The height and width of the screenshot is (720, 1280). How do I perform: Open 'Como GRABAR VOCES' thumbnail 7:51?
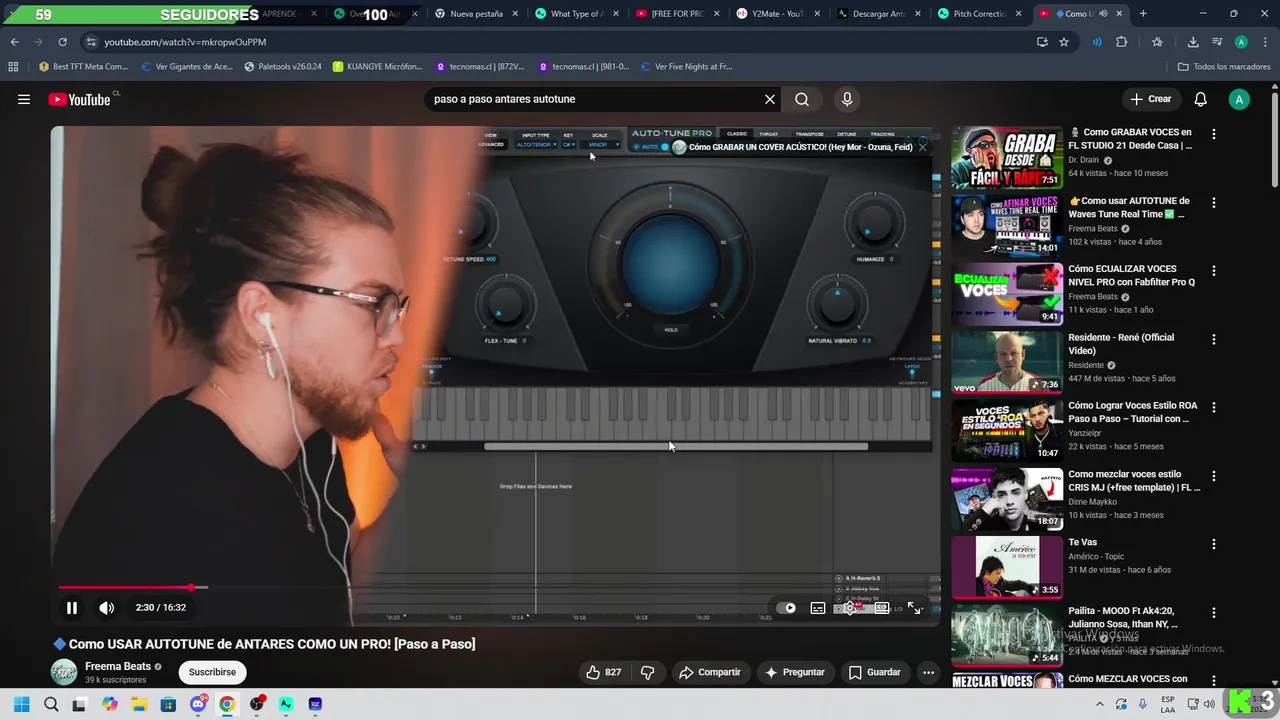1007,157
